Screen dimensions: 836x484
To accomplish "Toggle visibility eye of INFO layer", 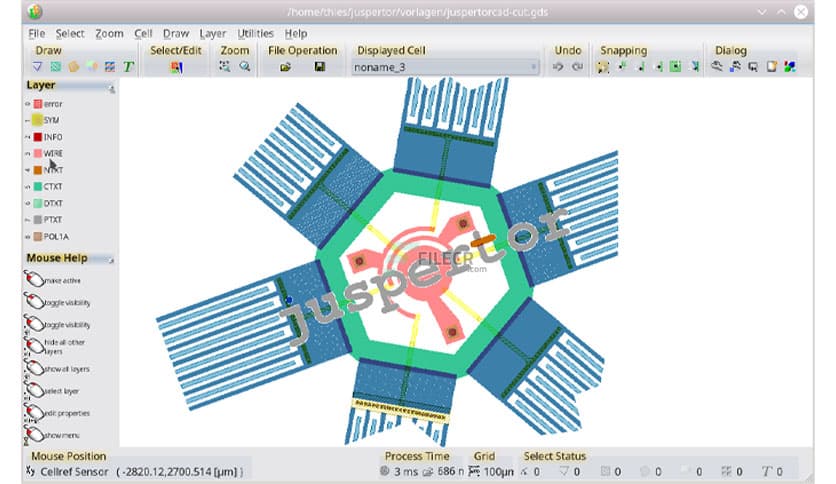I will click(x=28, y=137).
